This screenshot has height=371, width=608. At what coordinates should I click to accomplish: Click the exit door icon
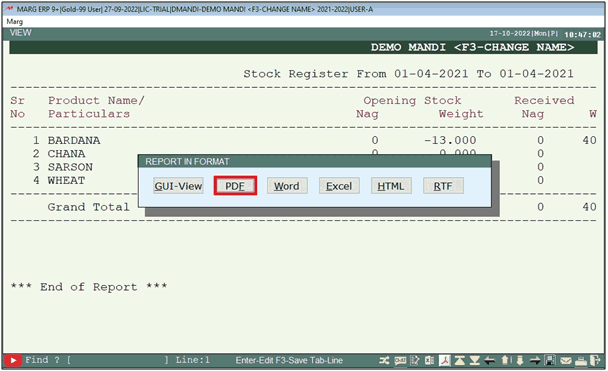pyautogui.click(x=595, y=361)
